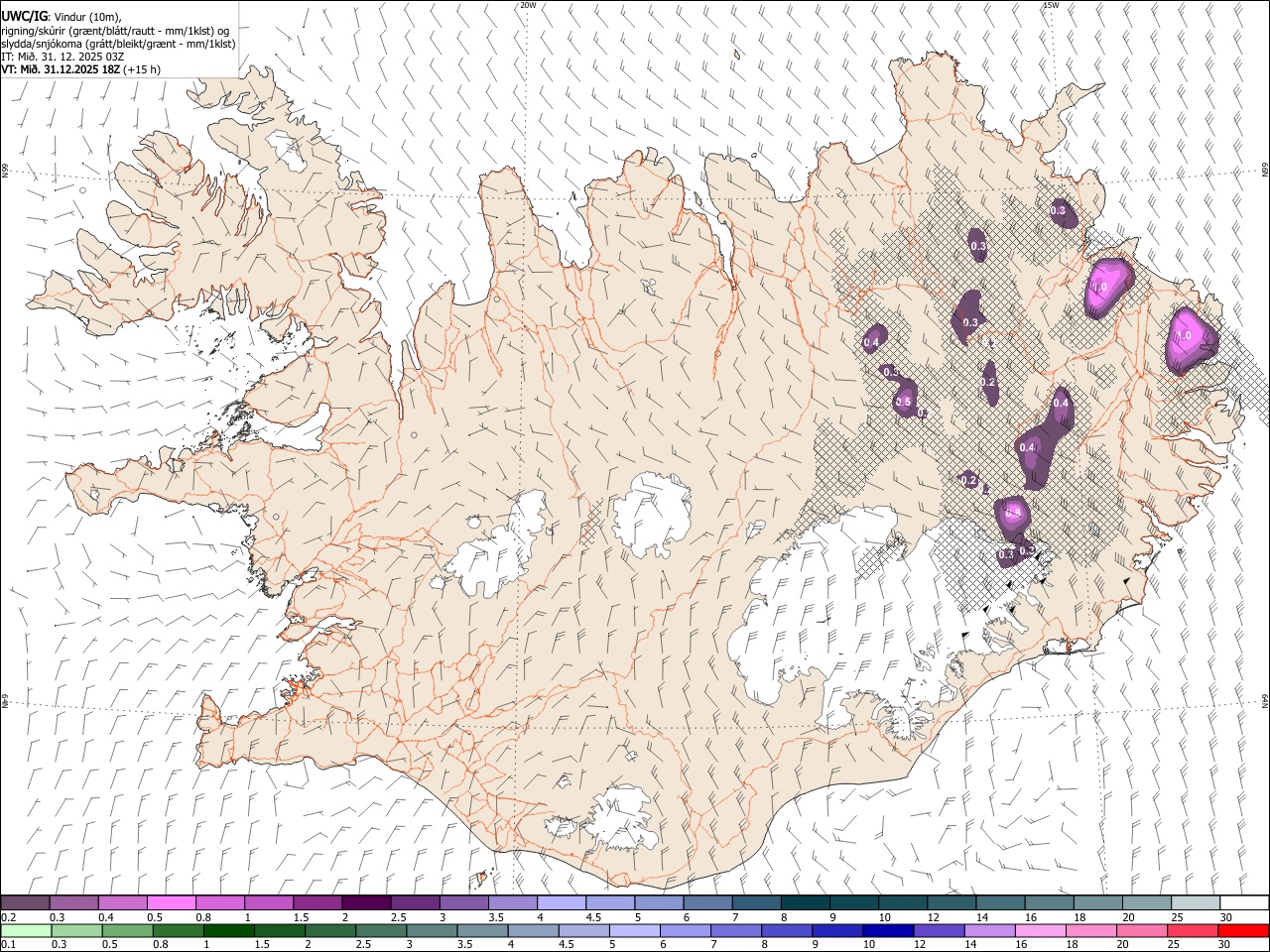Click the bottom-row legend swatch labeled 7
Screen dimensions: 1270x952
coord(736,930)
